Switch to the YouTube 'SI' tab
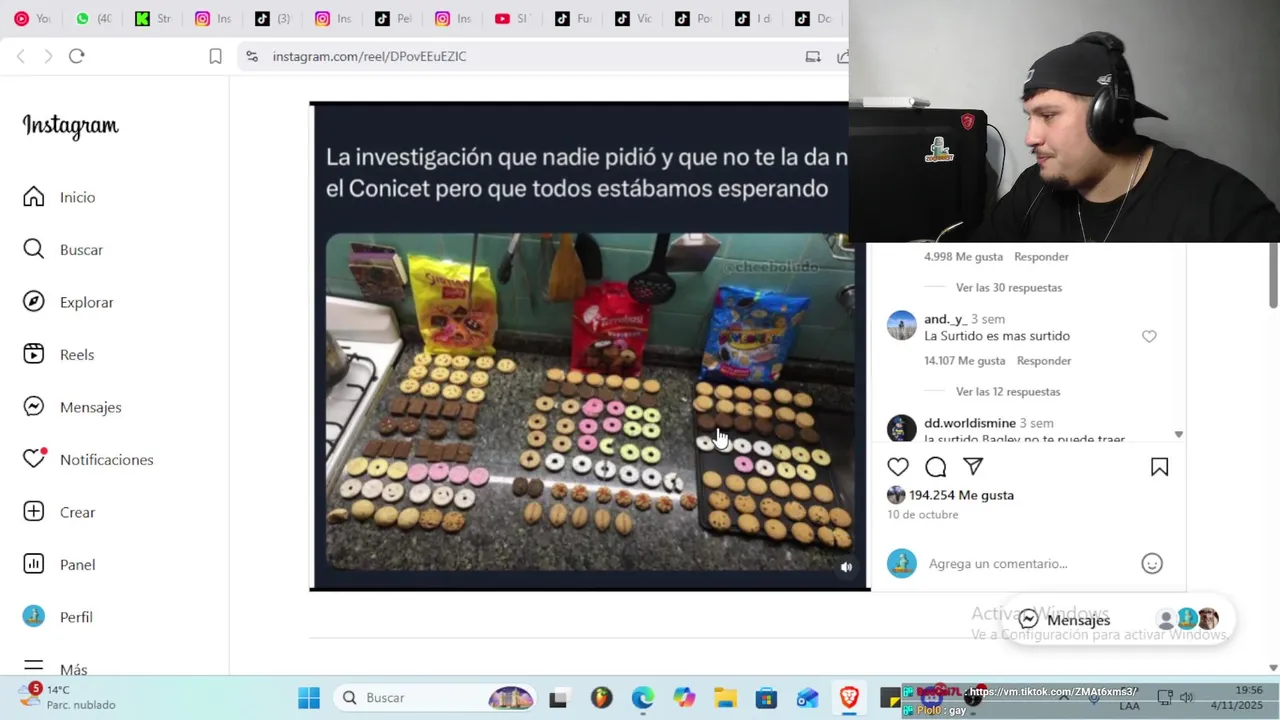This screenshot has height=720, width=1280. [x=512, y=18]
